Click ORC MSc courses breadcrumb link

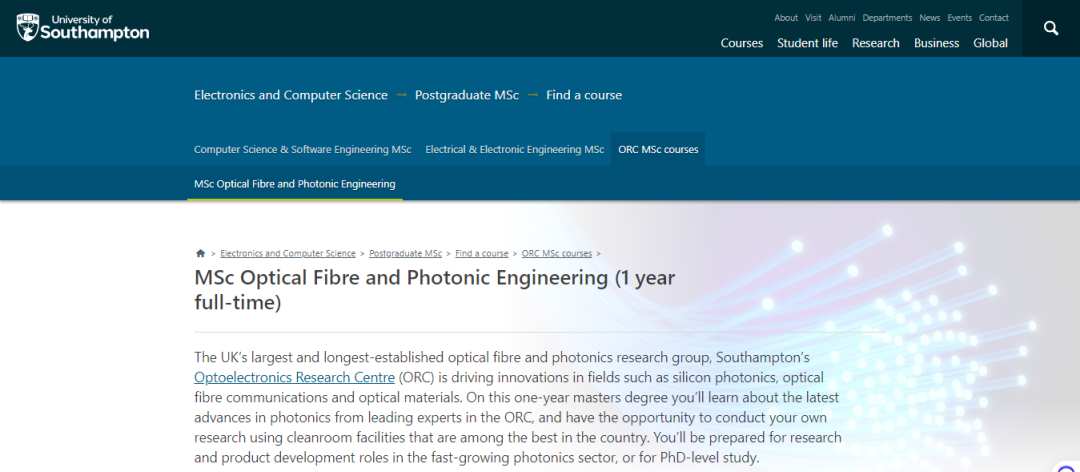tap(556, 254)
